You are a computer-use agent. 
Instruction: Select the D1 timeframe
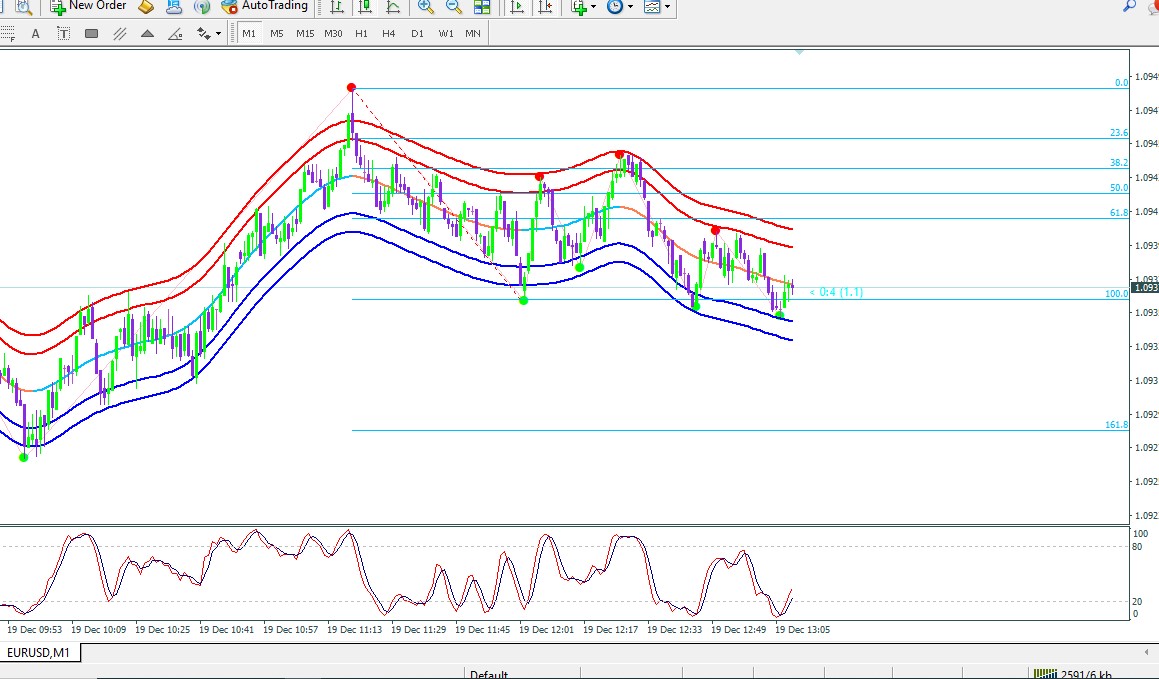coord(417,33)
